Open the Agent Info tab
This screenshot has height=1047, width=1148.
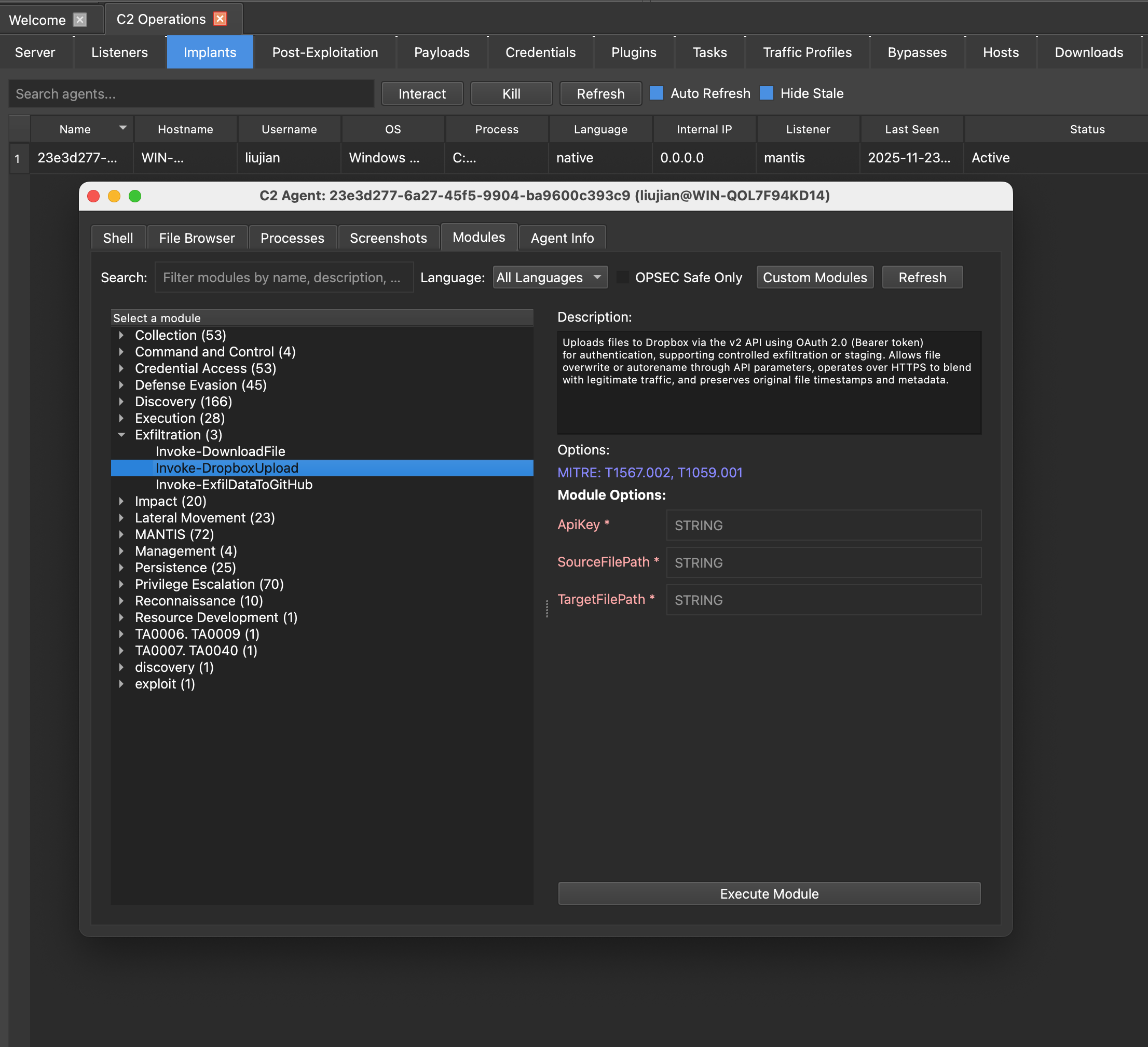coord(562,238)
